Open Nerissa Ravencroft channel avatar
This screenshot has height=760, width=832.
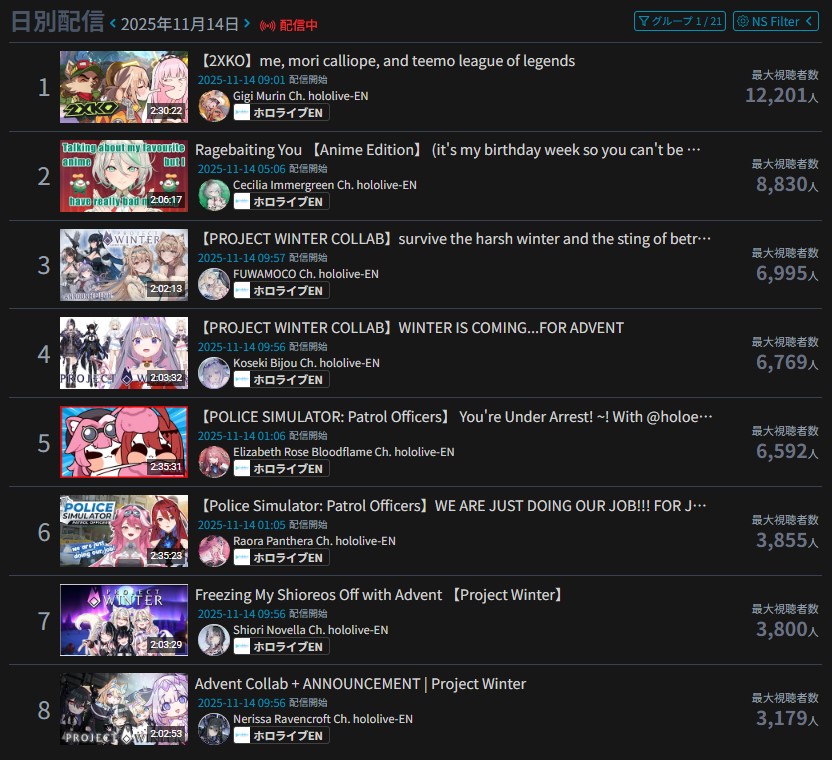pos(214,729)
